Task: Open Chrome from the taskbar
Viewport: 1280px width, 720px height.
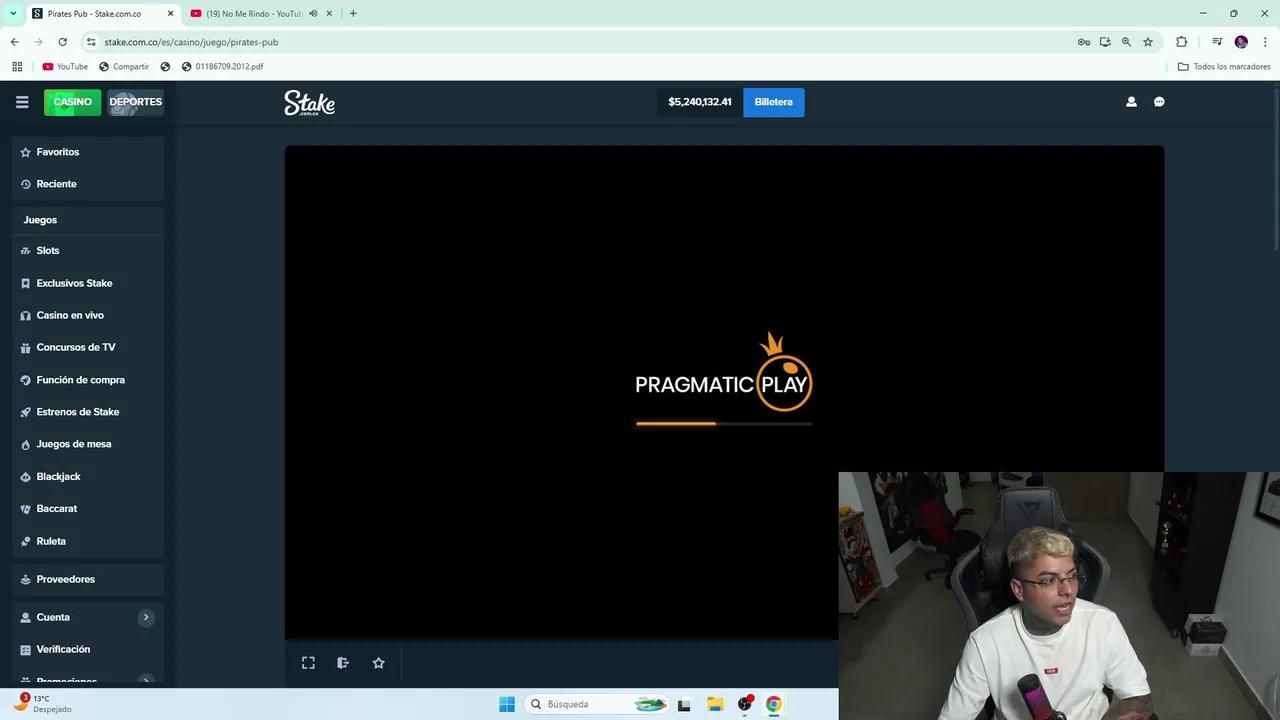Action: click(x=773, y=704)
